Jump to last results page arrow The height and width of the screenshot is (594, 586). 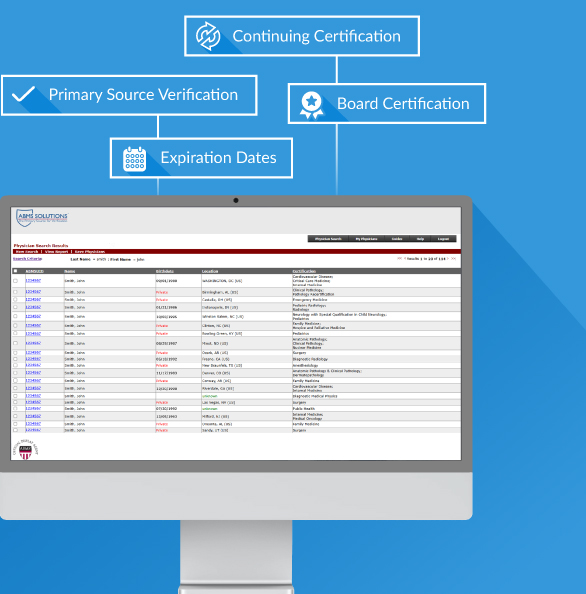click(453, 259)
